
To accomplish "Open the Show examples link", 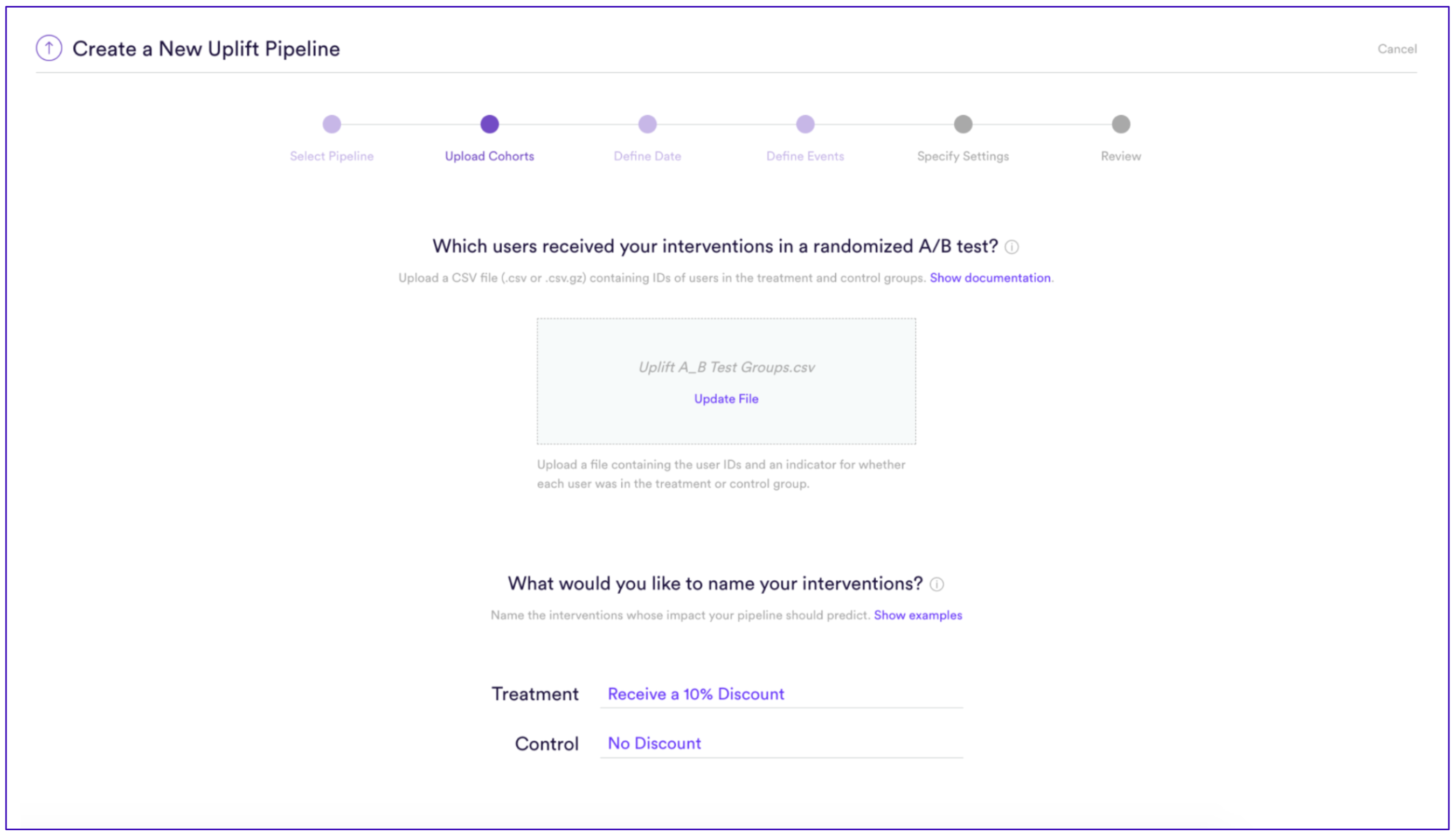I will click(918, 615).
